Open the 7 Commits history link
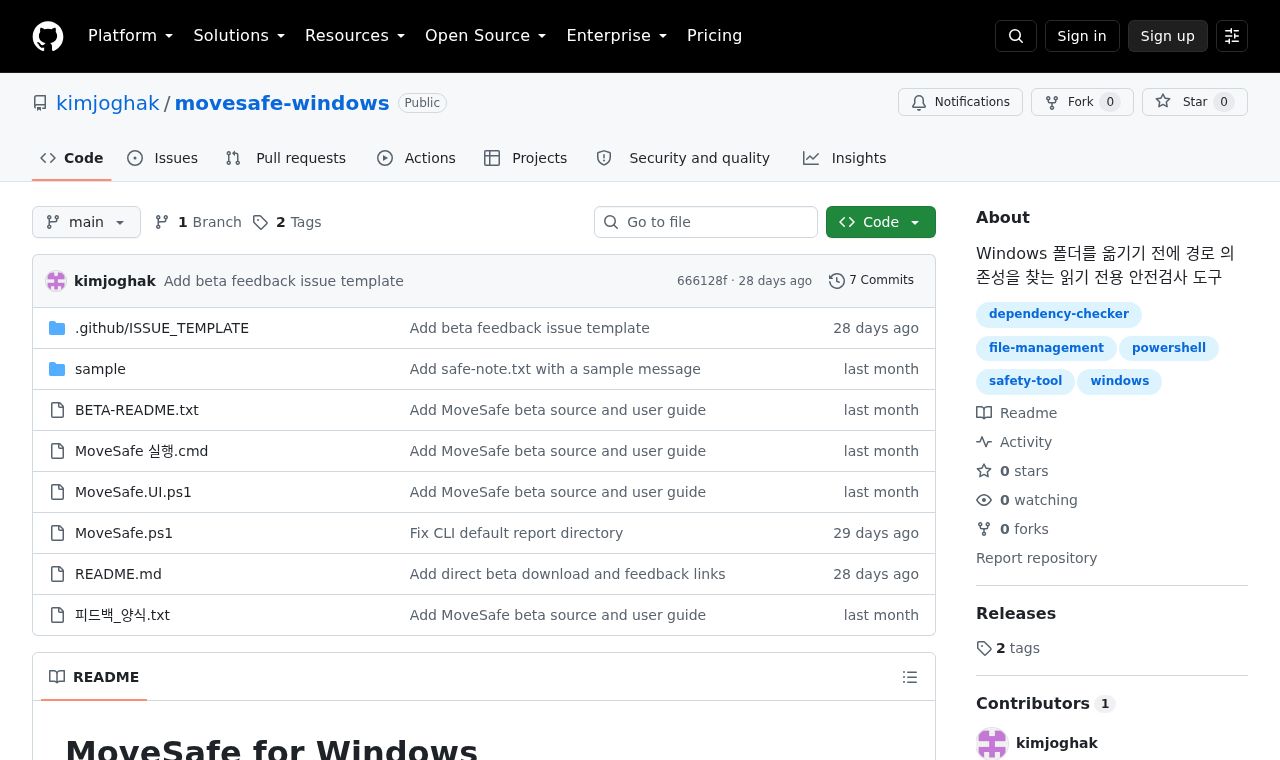Image resolution: width=1280 pixels, height=760 pixels. (872, 281)
